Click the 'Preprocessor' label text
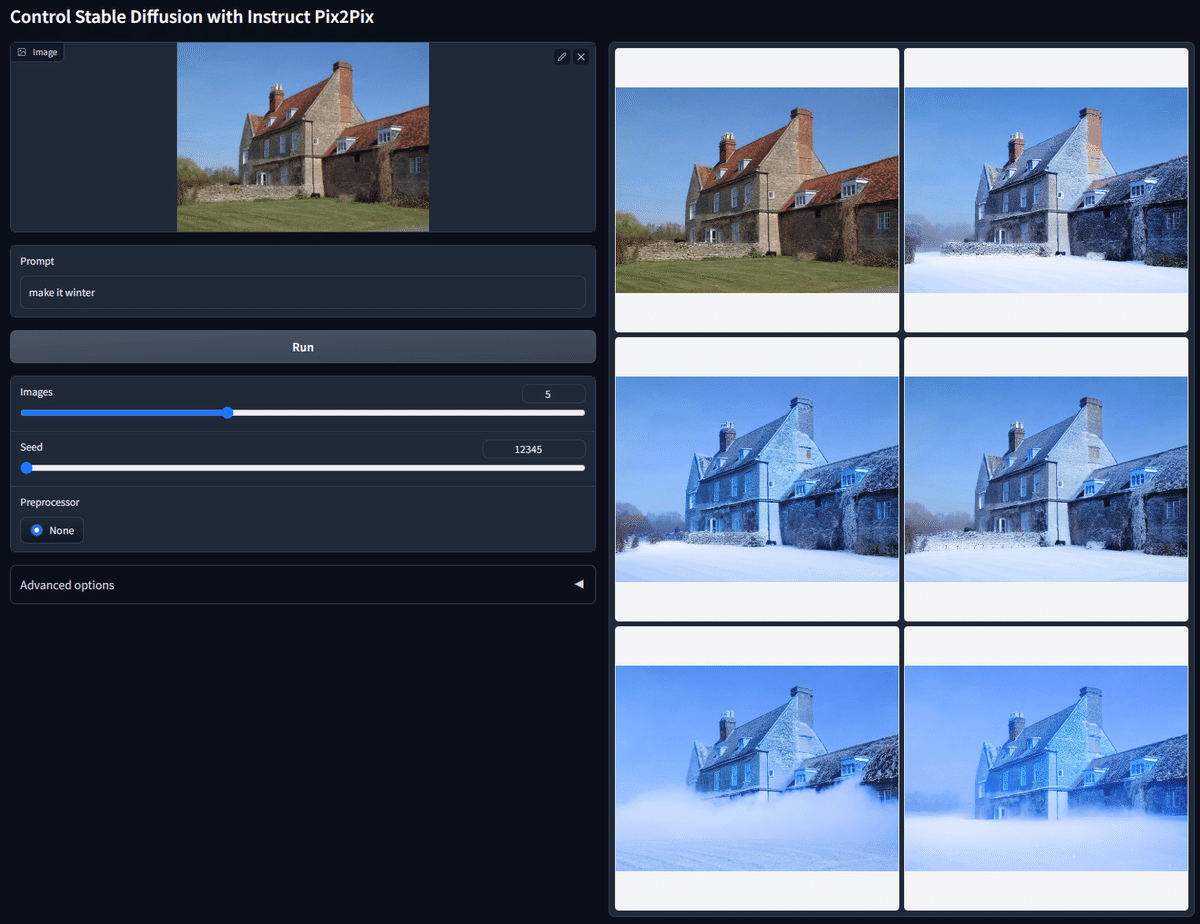Image resolution: width=1200 pixels, height=924 pixels. (50, 502)
